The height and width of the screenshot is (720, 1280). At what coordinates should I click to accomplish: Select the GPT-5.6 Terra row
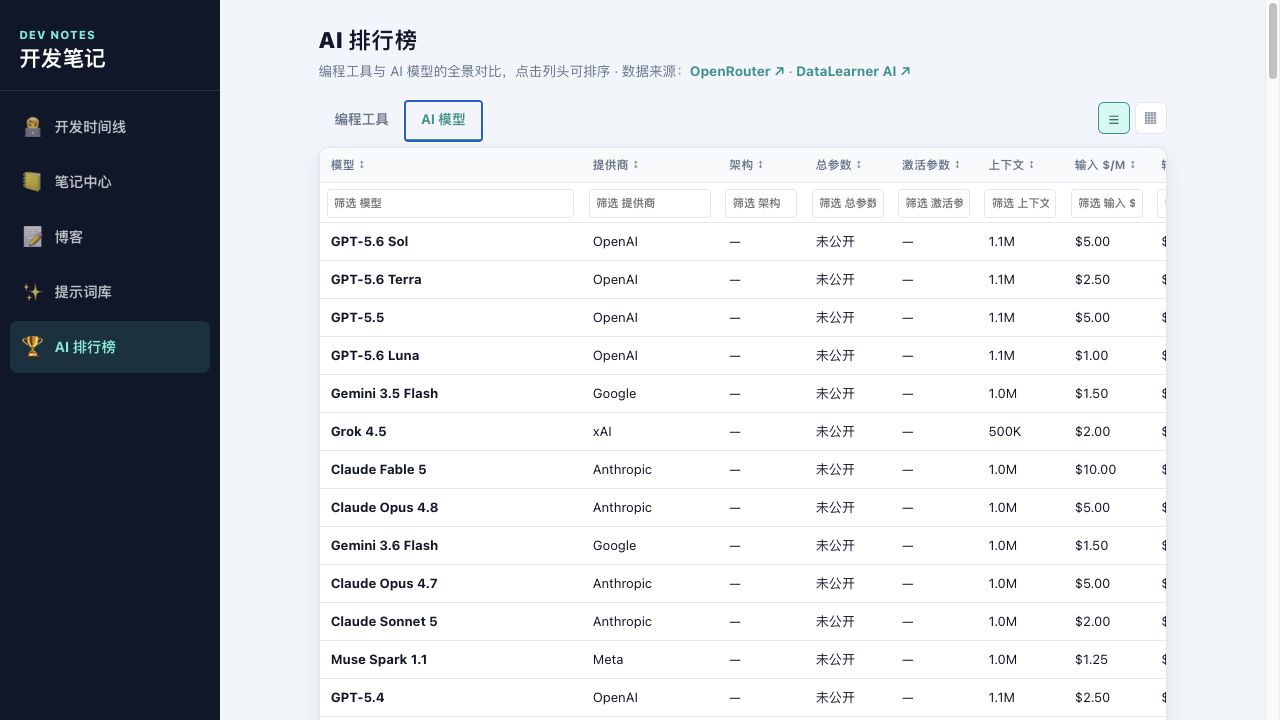click(x=743, y=280)
